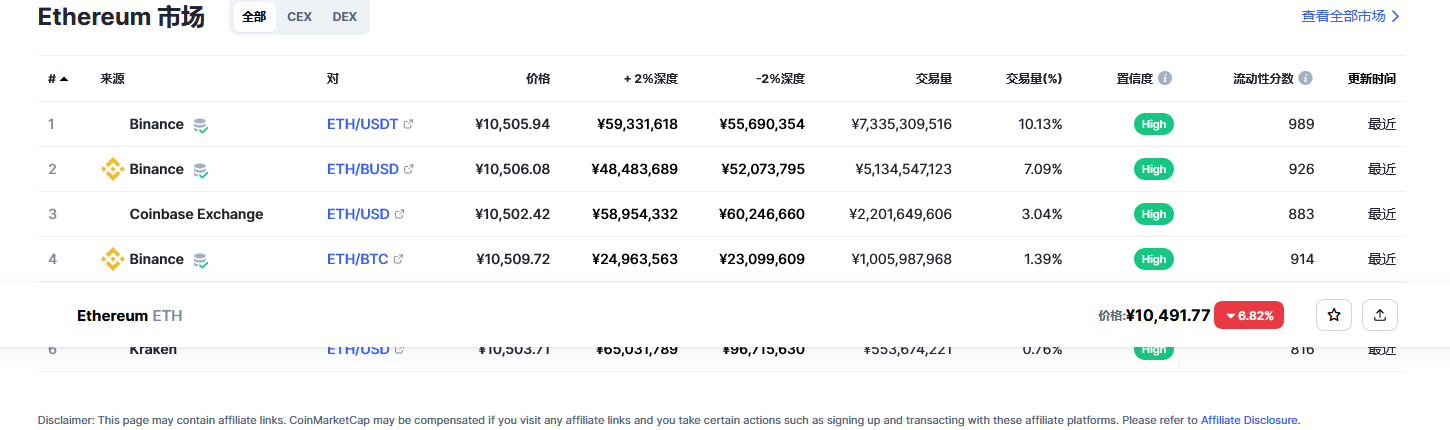Viewport: 1450px width, 430px height.
Task: Click external link icon beside ETH/BTC
Action: click(x=398, y=259)
